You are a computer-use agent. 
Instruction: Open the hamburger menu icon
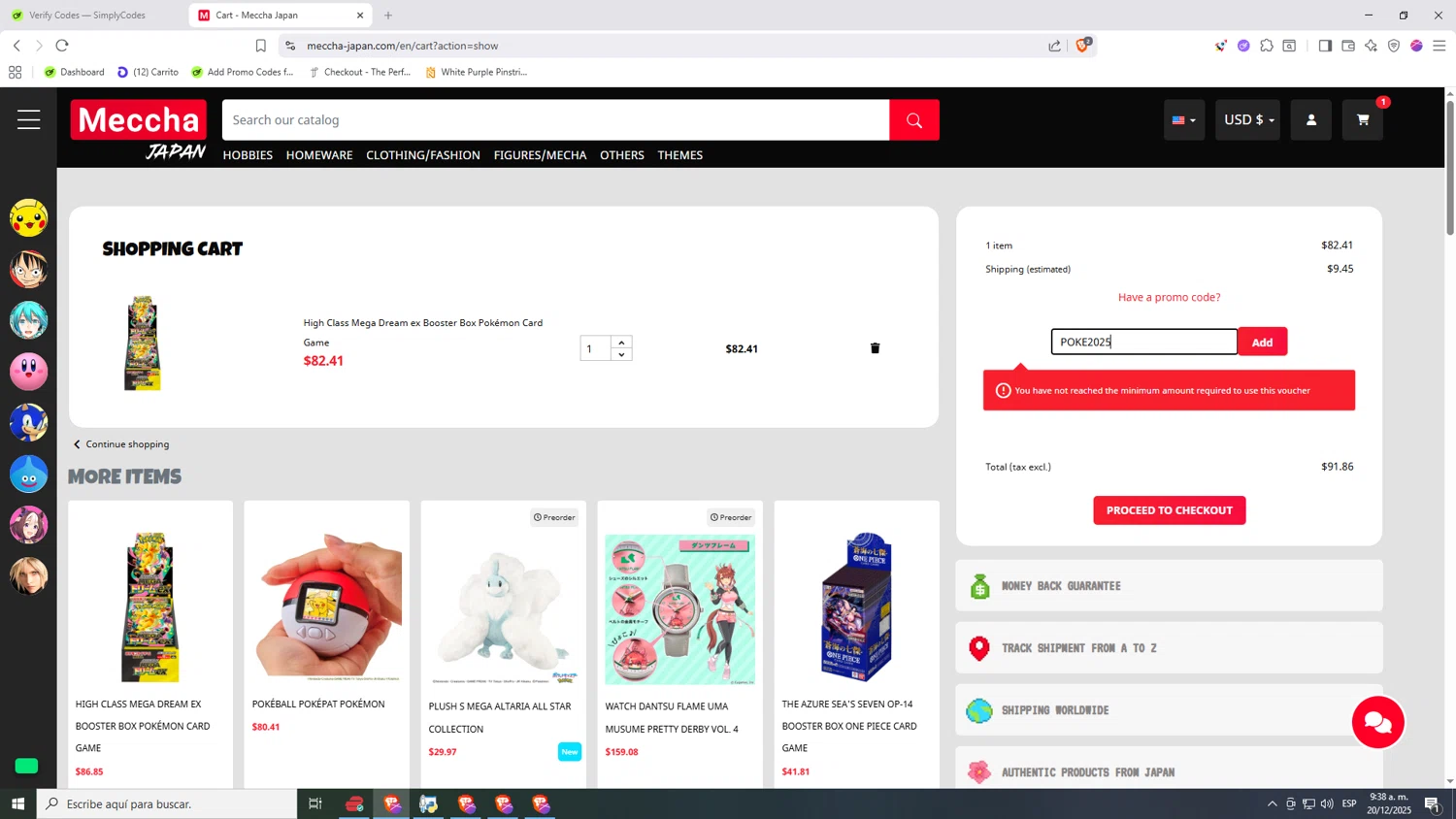pos(28,119)
